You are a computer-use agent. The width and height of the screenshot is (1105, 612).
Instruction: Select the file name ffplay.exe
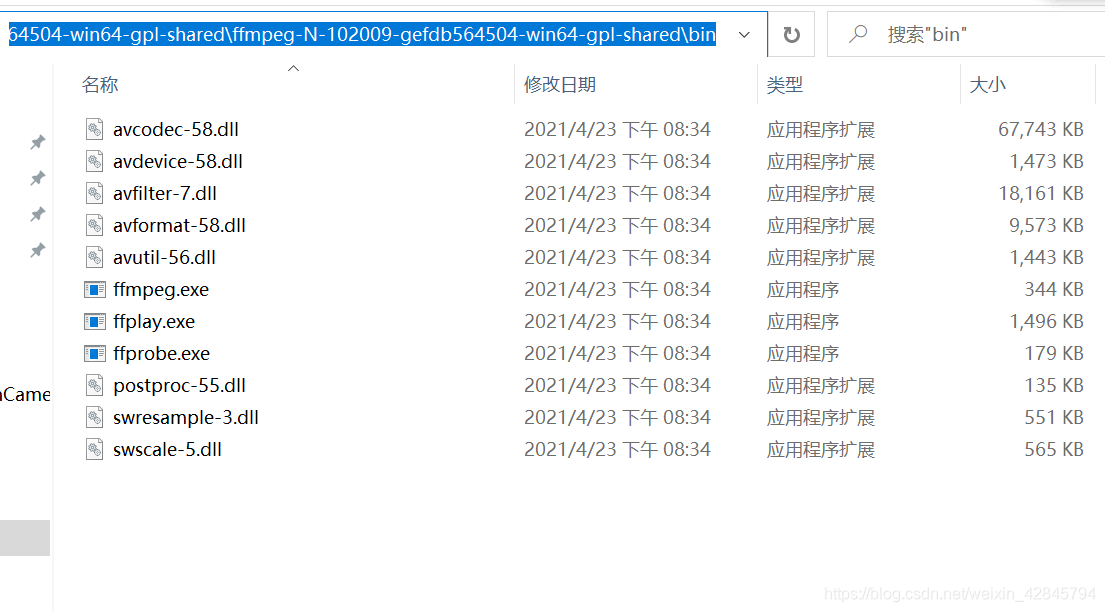[154, 322]
